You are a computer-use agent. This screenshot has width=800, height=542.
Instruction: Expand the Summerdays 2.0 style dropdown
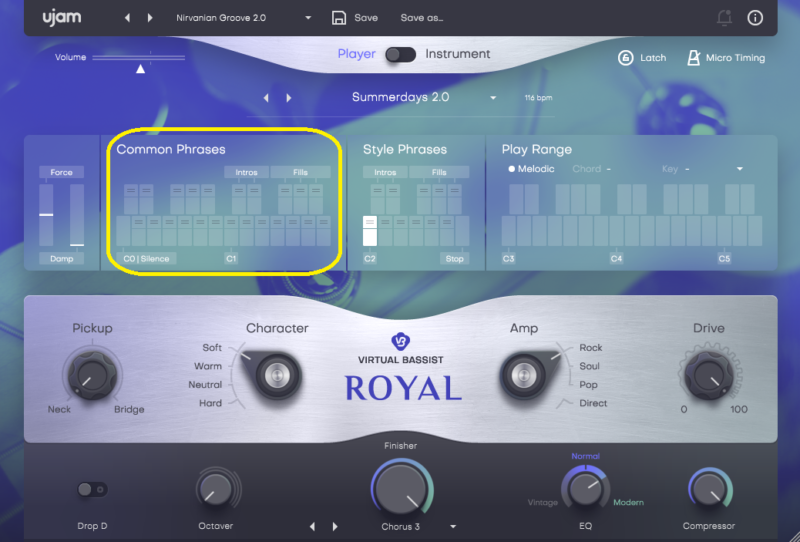coord(493,98)
